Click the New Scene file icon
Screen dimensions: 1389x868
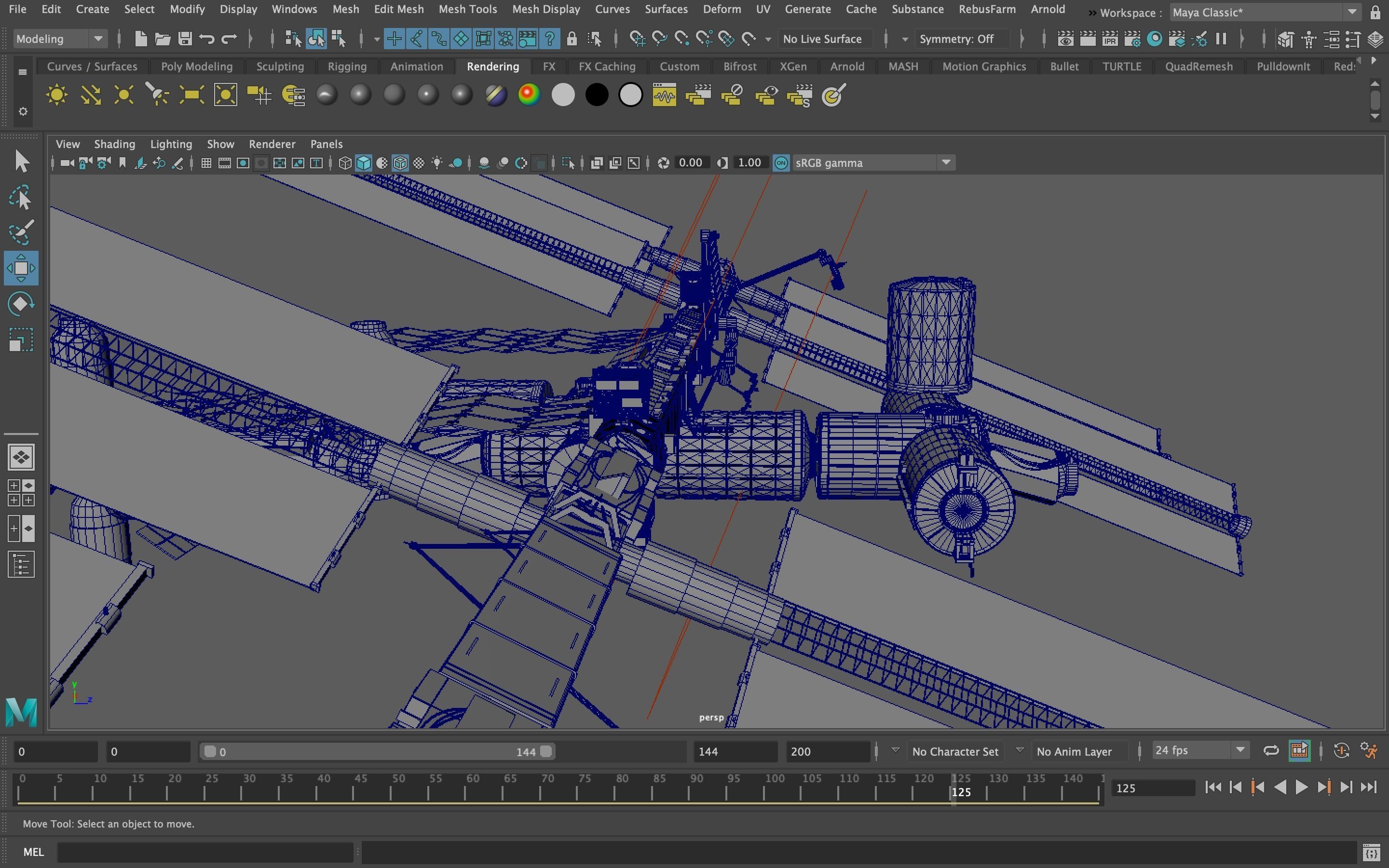point(141,39)
